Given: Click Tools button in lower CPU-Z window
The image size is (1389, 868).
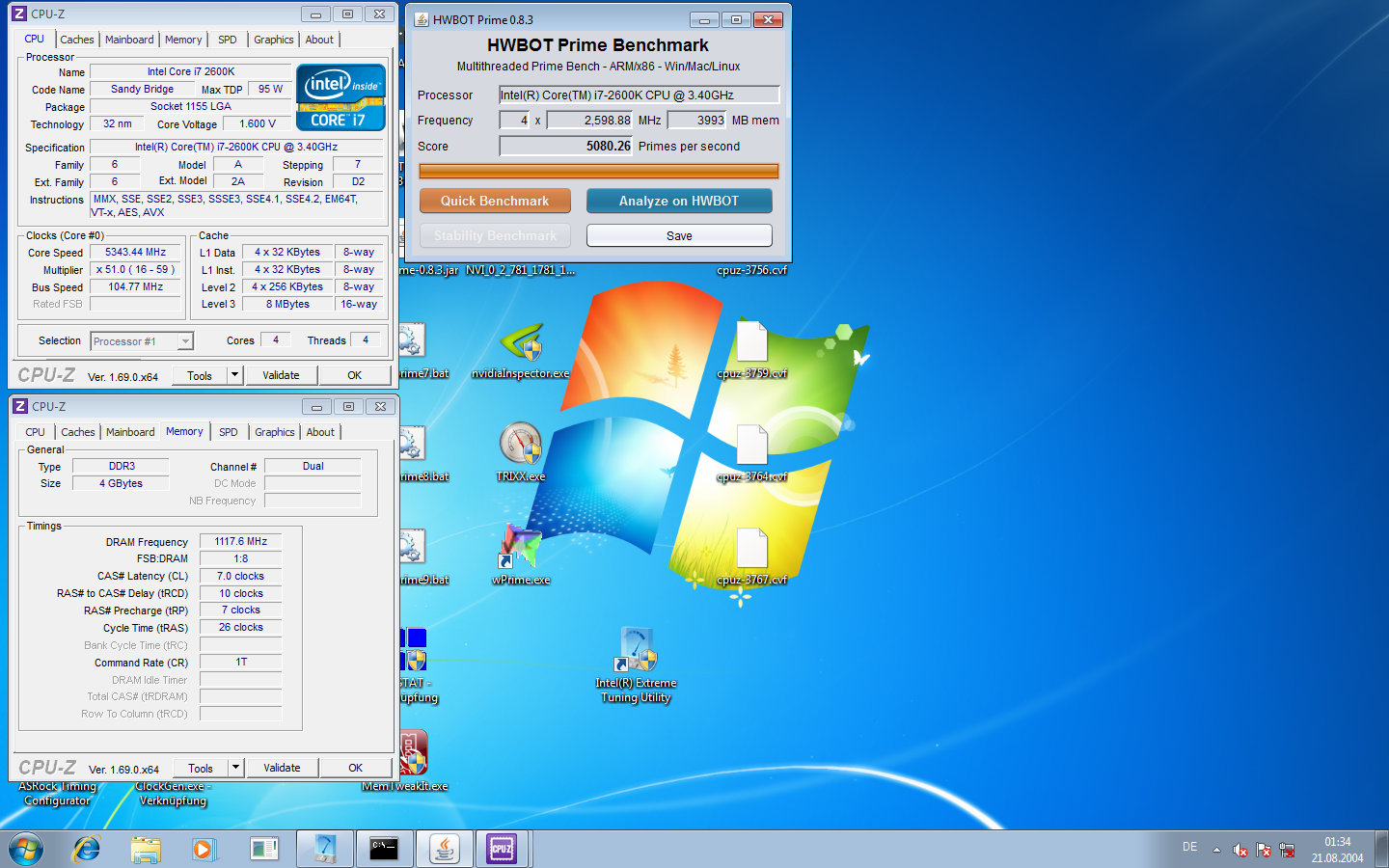Looking at the screenshot, I should pyautogui.click(x=201, y=768).
